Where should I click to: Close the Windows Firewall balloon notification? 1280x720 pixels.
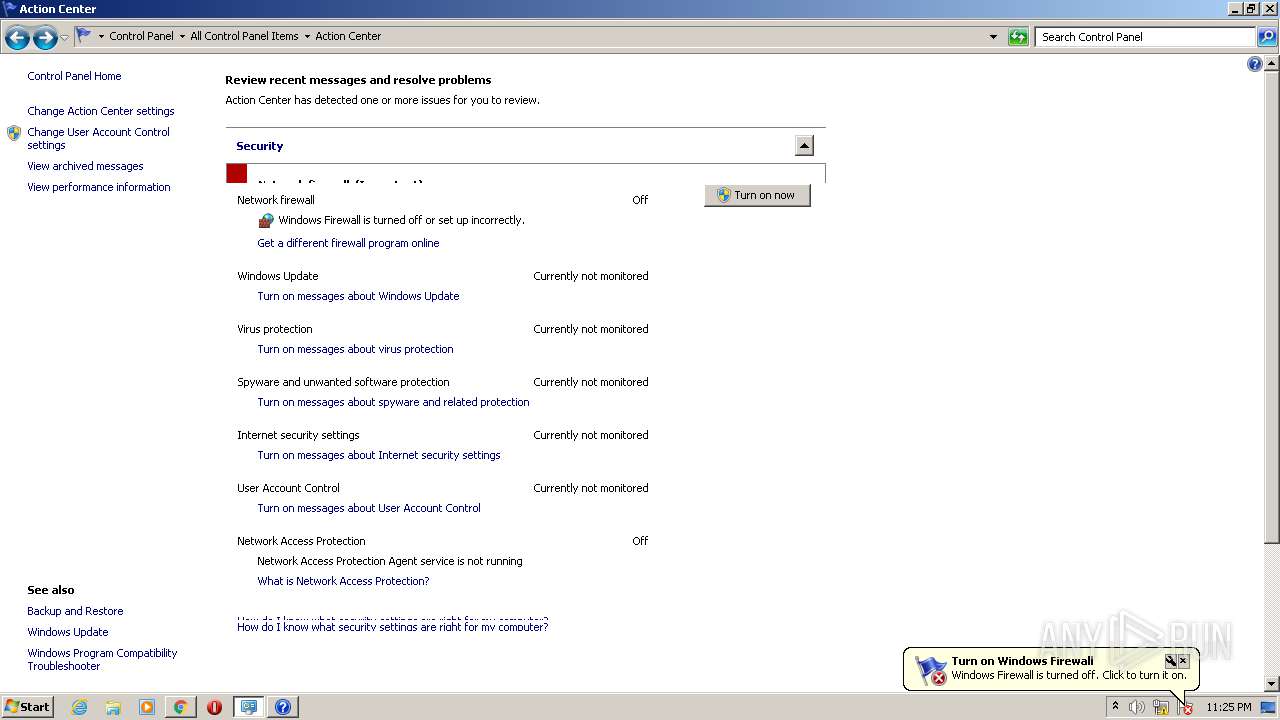[1183, 661]
